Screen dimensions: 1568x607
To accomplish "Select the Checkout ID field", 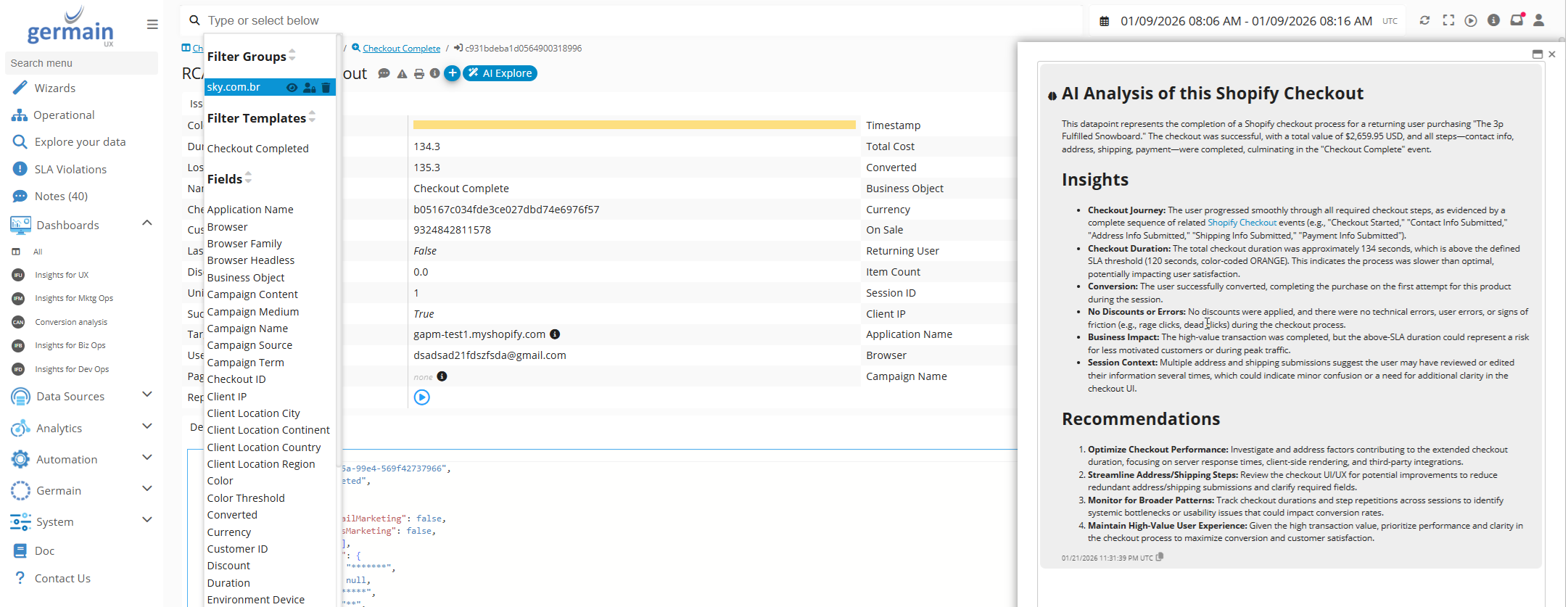I will [x=236, y=379].
